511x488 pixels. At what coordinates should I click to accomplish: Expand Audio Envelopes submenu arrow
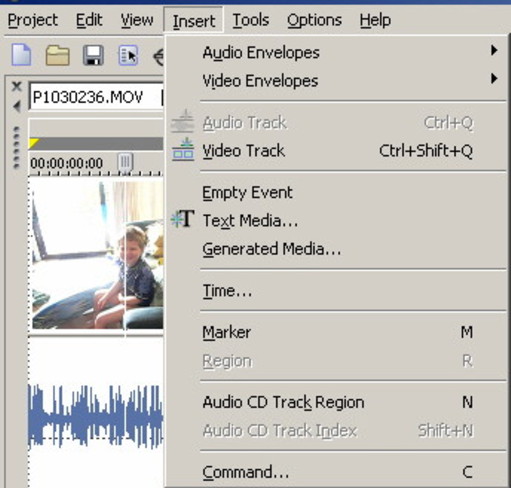pos(494,51)
